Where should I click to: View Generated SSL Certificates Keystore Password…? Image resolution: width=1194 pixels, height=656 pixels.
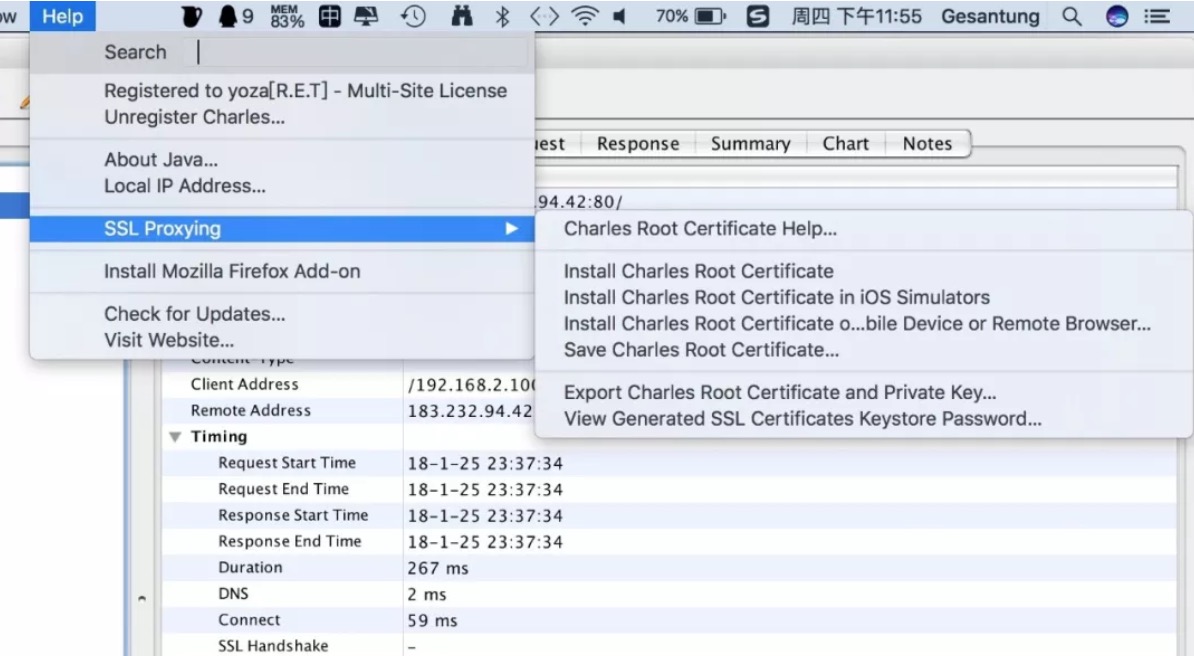803,418
